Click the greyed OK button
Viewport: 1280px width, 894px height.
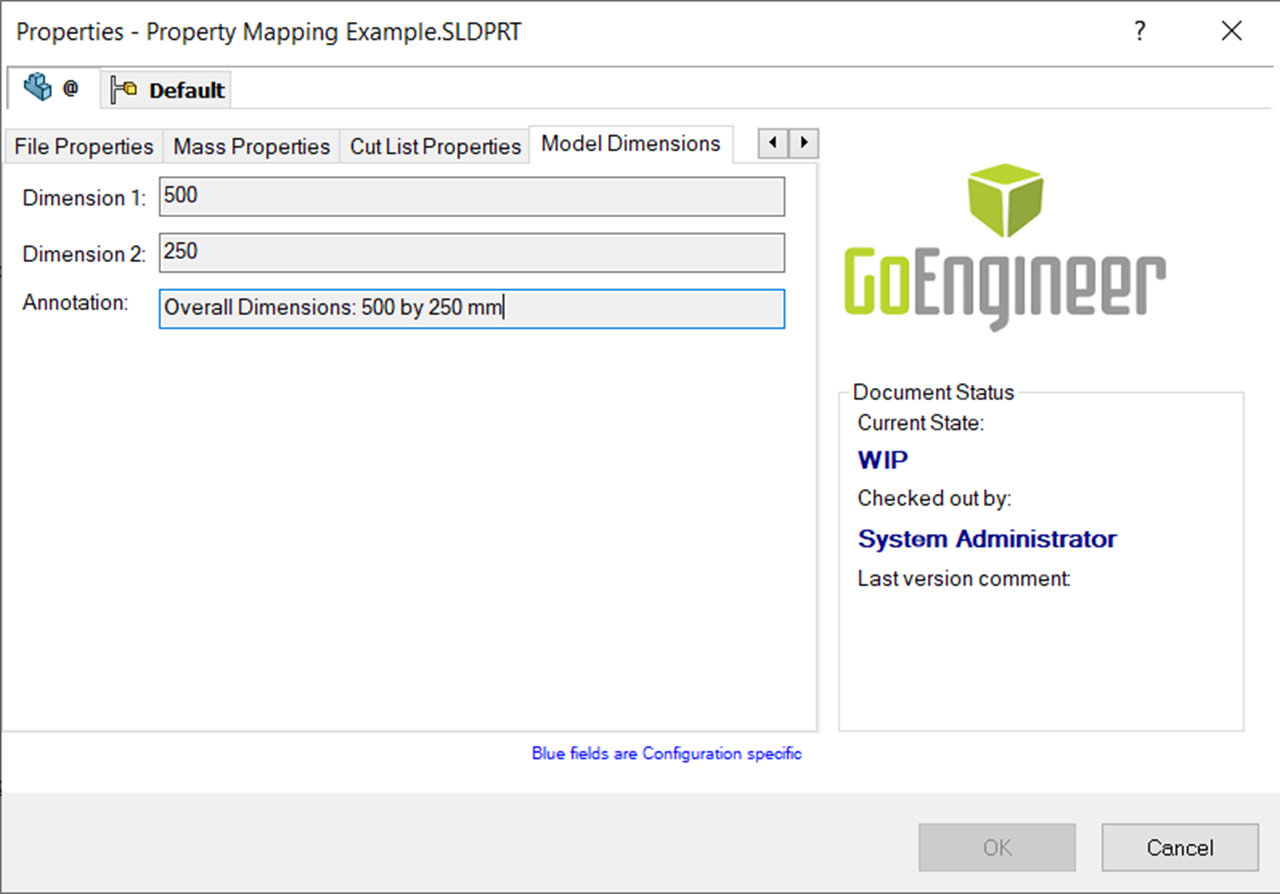[x=997, y=848]
